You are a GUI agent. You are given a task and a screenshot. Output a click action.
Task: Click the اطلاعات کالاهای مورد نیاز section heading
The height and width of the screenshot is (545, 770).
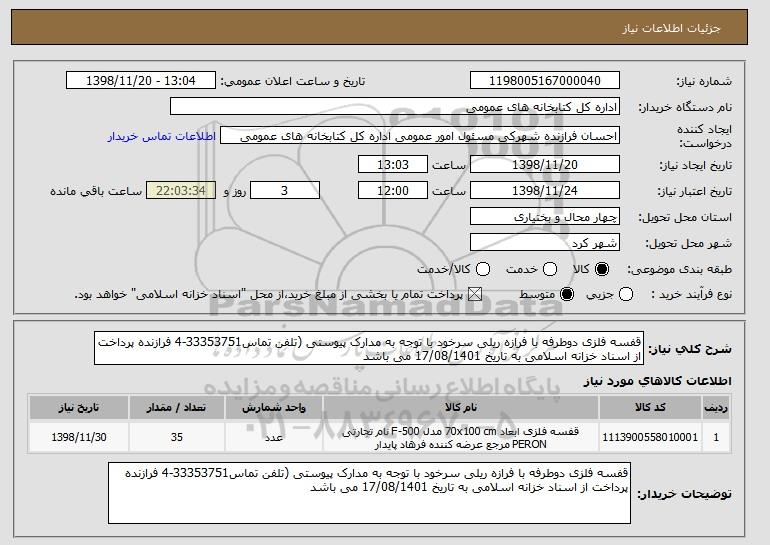coord(657,381)
